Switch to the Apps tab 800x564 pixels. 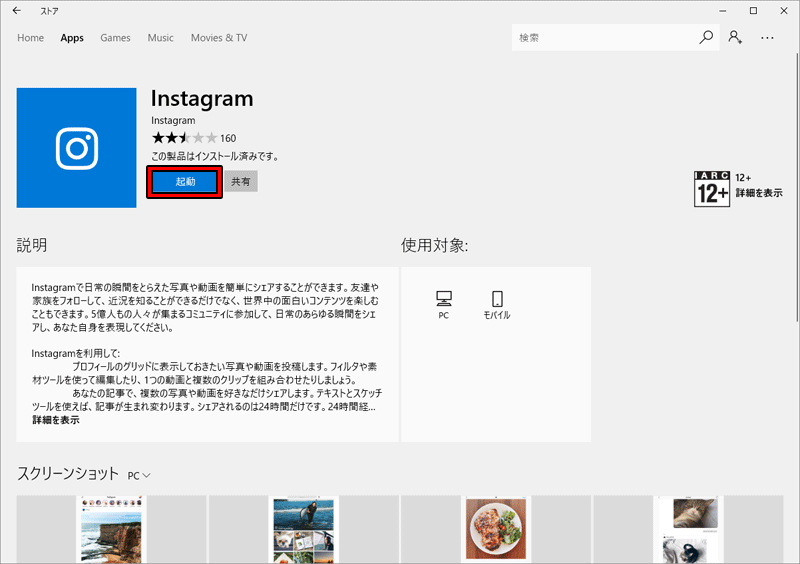click(72, 38)
